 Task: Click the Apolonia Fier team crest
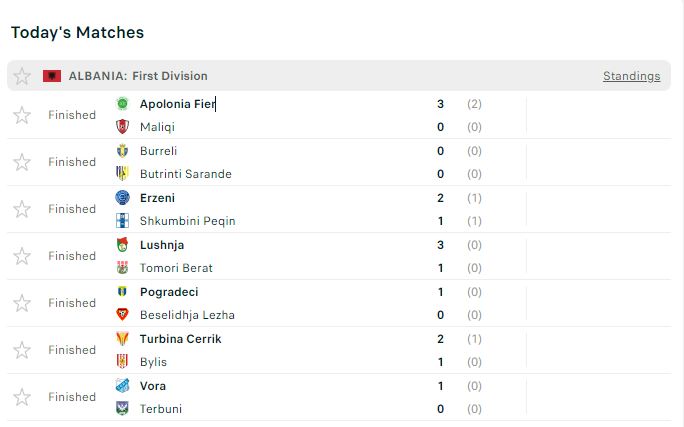pyautogui.click(x=122, y=104)
